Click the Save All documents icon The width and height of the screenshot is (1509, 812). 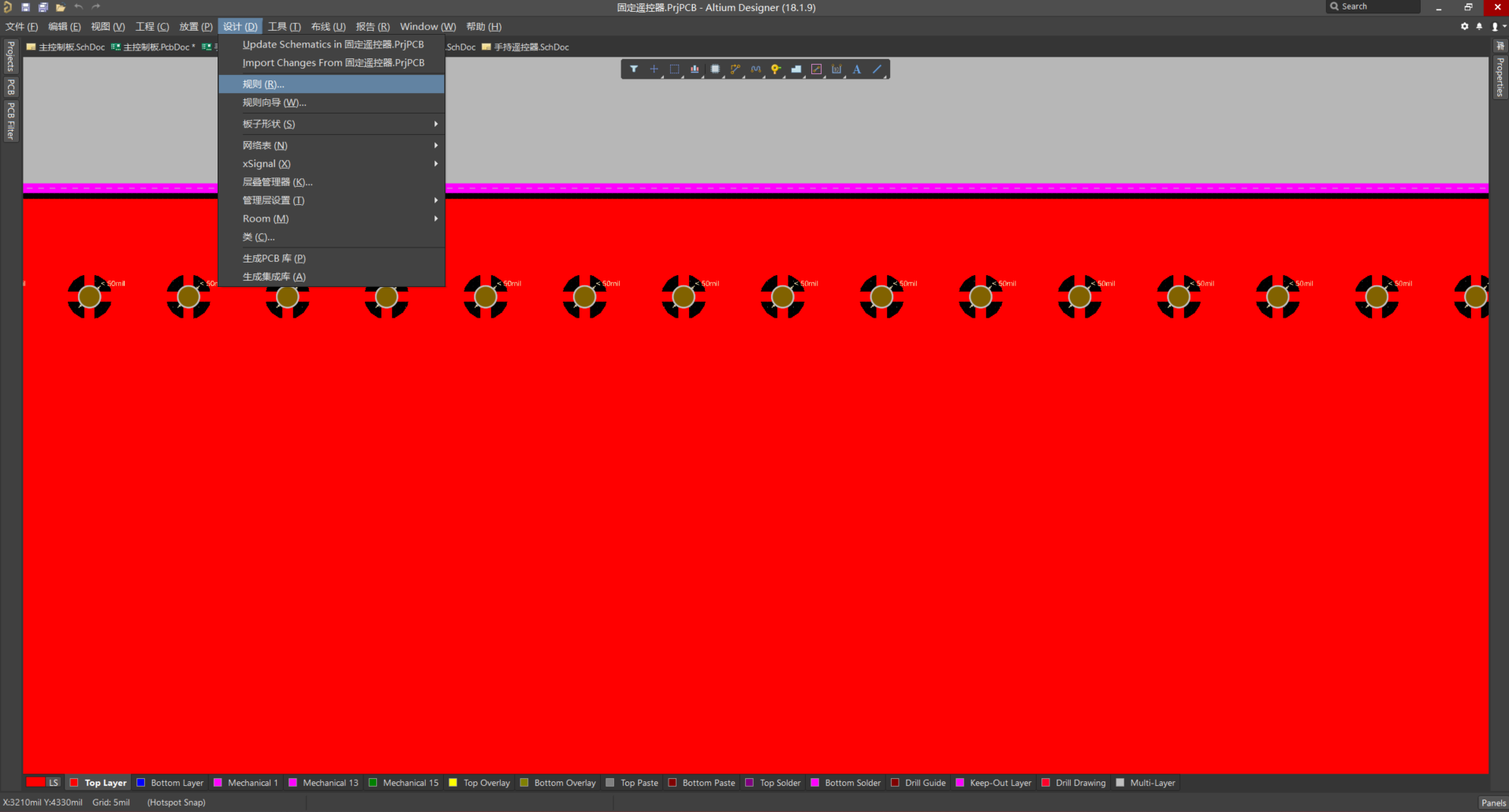click(x=43, y=7)
